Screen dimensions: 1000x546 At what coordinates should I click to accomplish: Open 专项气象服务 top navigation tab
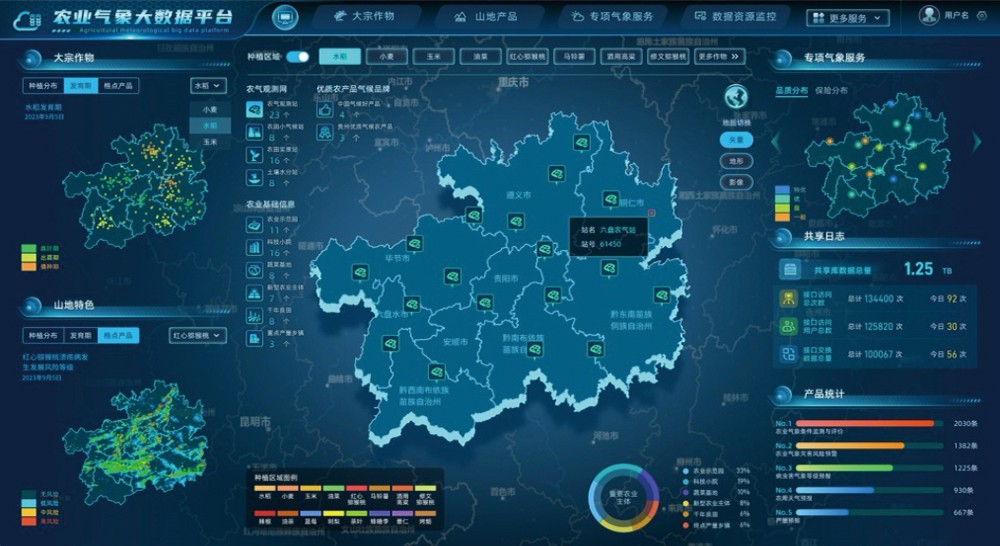coord(613,17)
